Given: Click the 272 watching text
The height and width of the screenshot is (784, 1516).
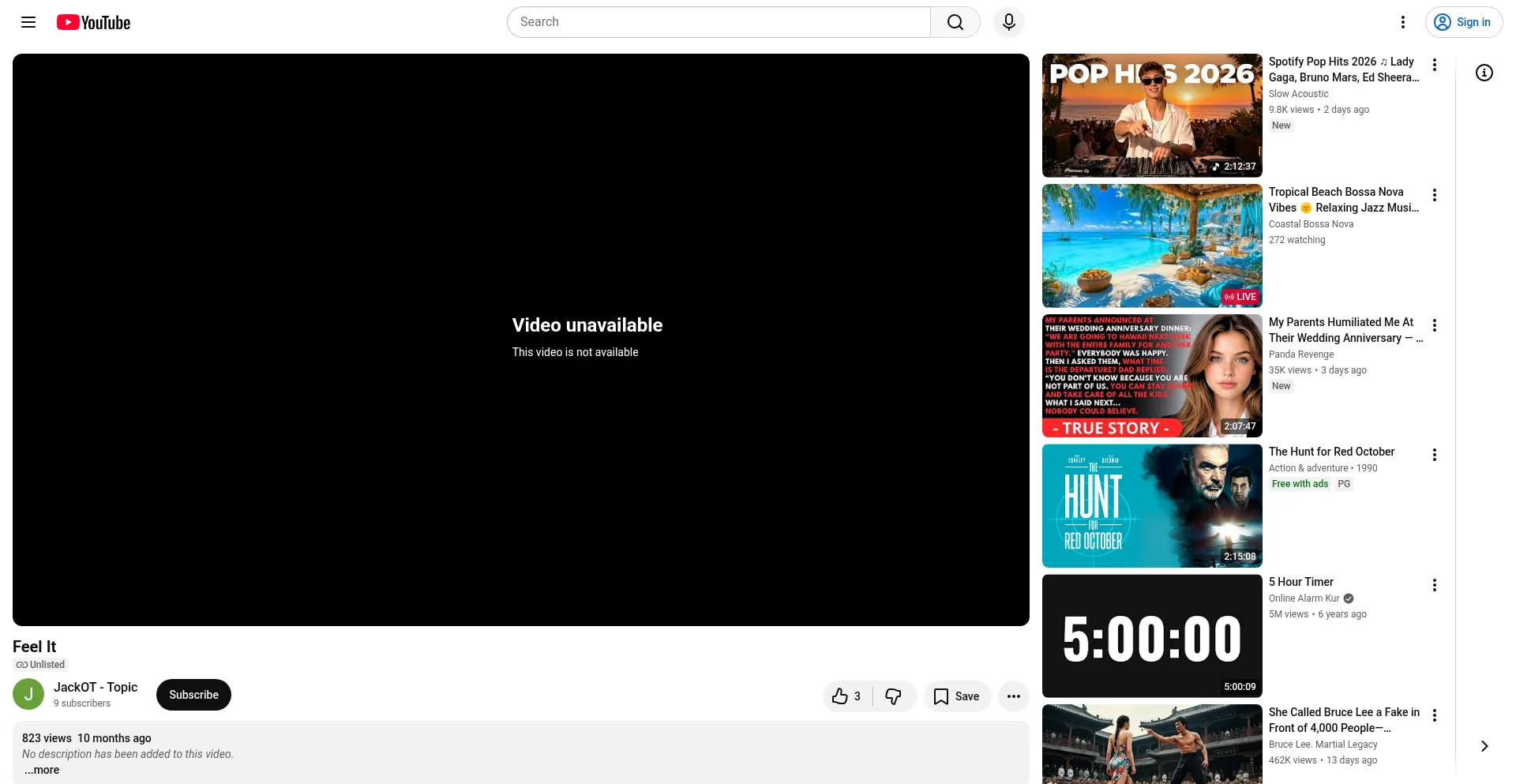Looking at the screenshot, I should (x=1296, y=240).
